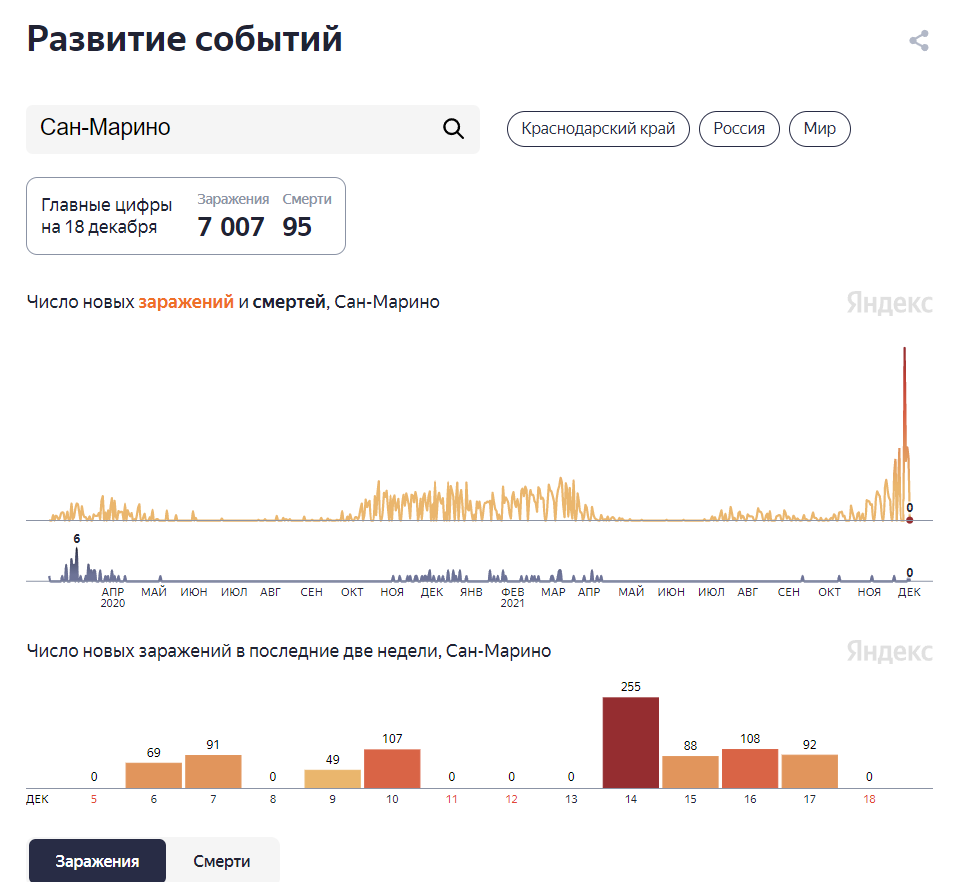The height and width of the screenshot is (882, 956).
Task: Click the 92 bar for December 17
Action: [810, 772]
